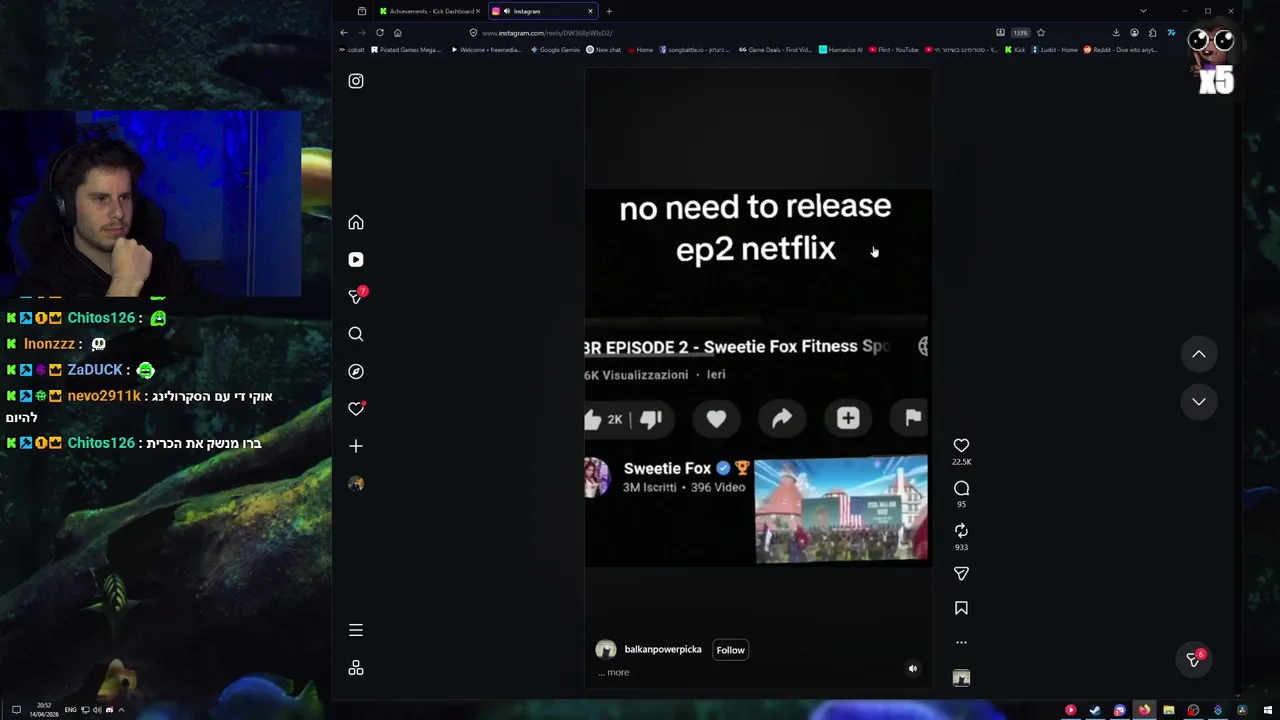This screenshot has width=1280, height=720.
Task: Open reel comments bubble icon
Action: coord(961,488)
